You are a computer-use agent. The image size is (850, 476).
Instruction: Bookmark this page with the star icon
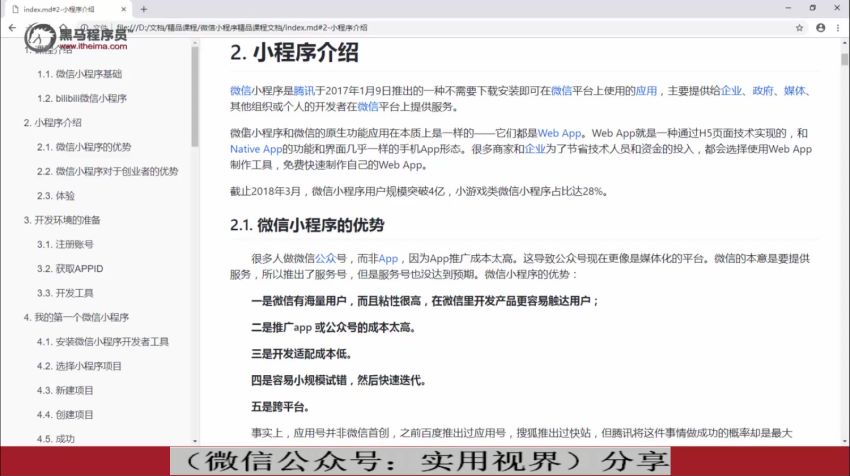[799, 28]
